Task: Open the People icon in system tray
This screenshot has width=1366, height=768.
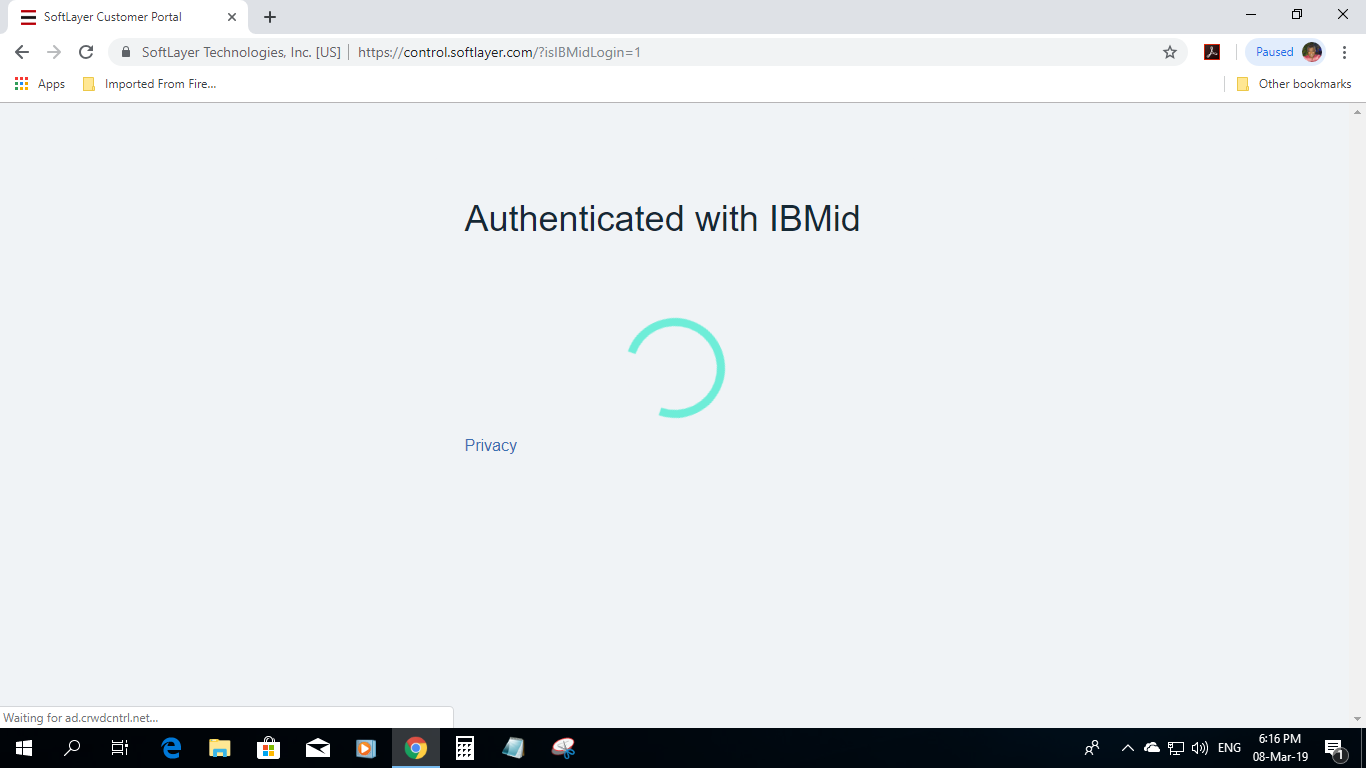Action: coord(1092,748)
